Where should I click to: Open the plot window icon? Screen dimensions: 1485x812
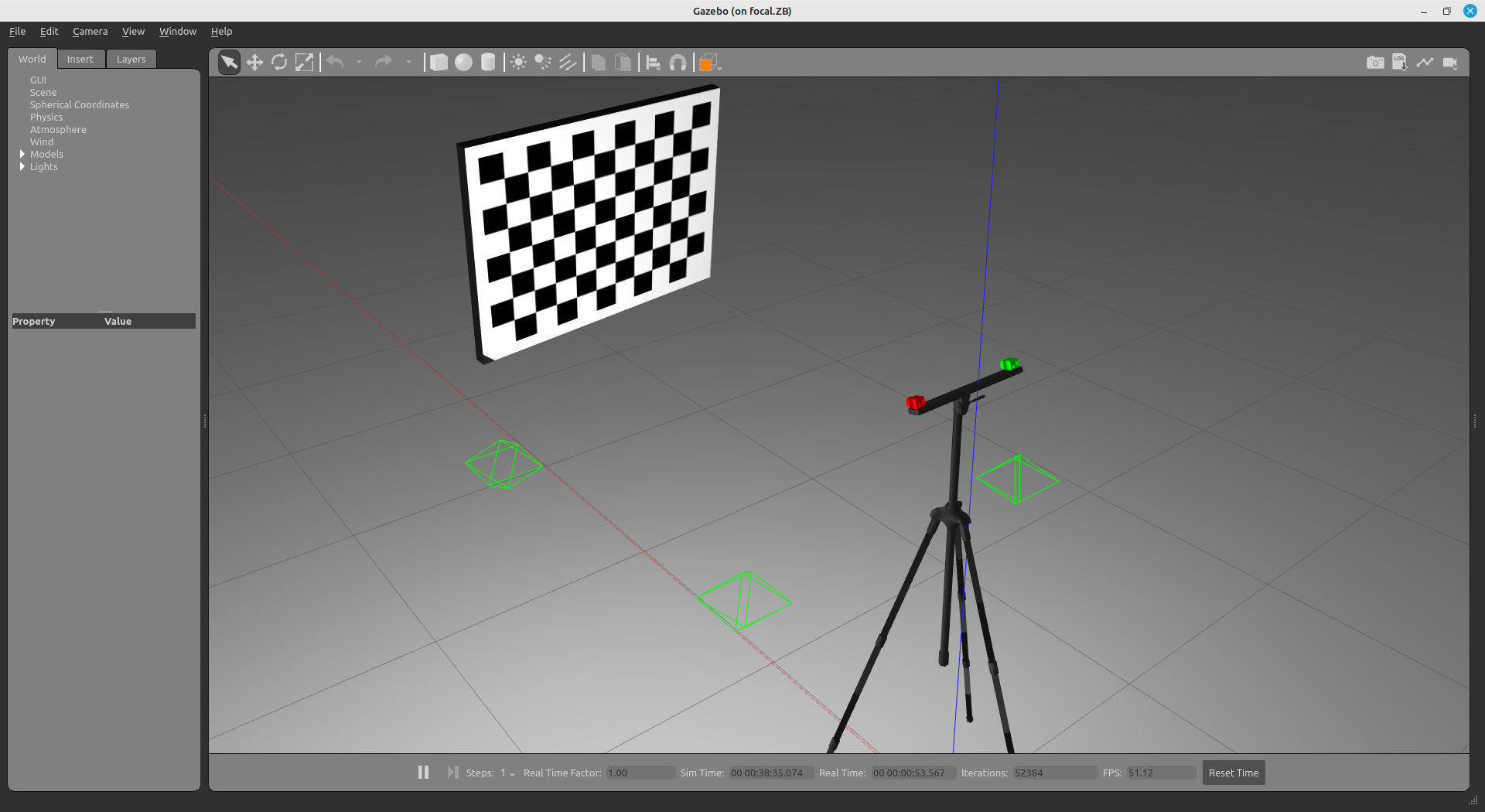coord(1425,63)
